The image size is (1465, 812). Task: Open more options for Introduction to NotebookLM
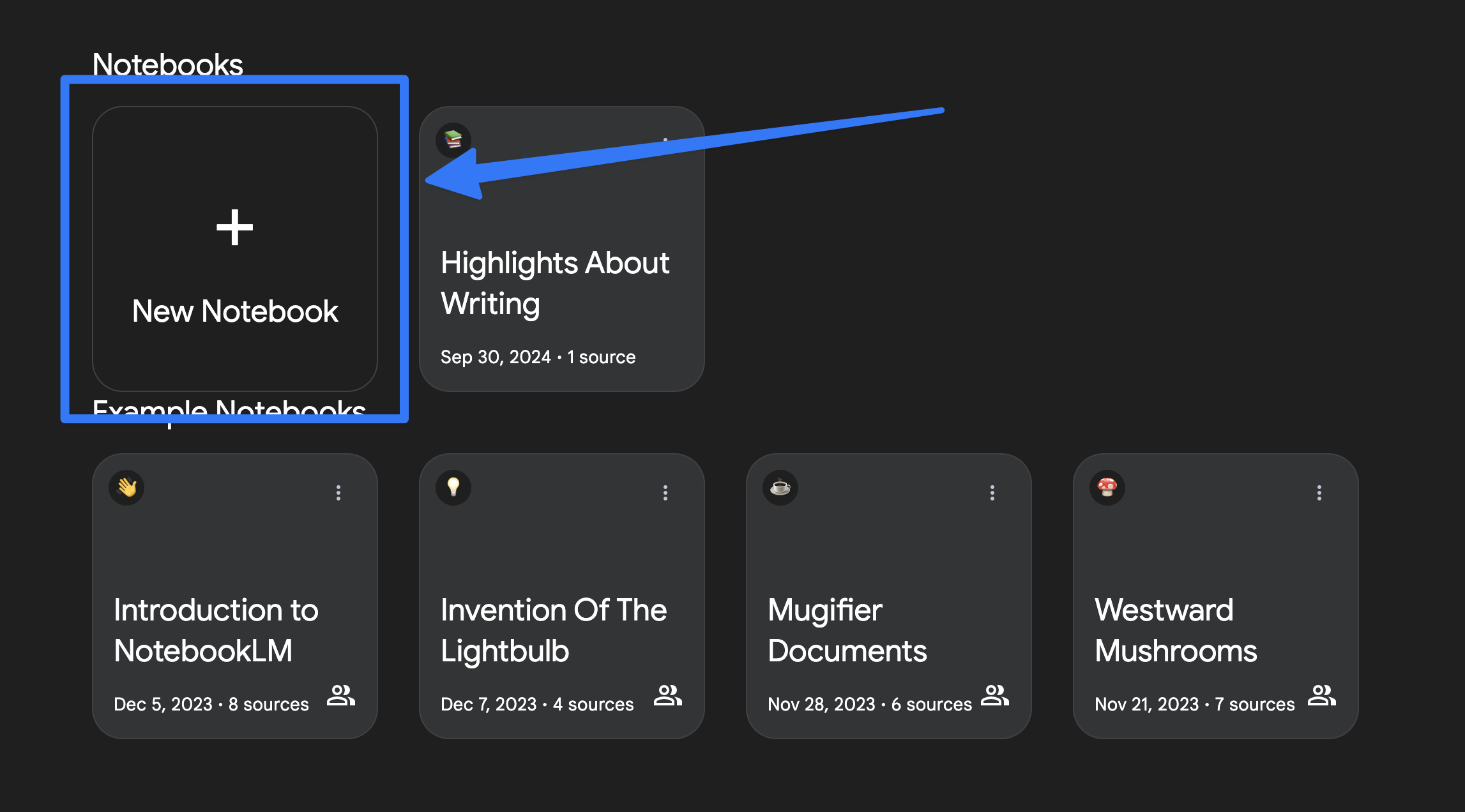338,493
